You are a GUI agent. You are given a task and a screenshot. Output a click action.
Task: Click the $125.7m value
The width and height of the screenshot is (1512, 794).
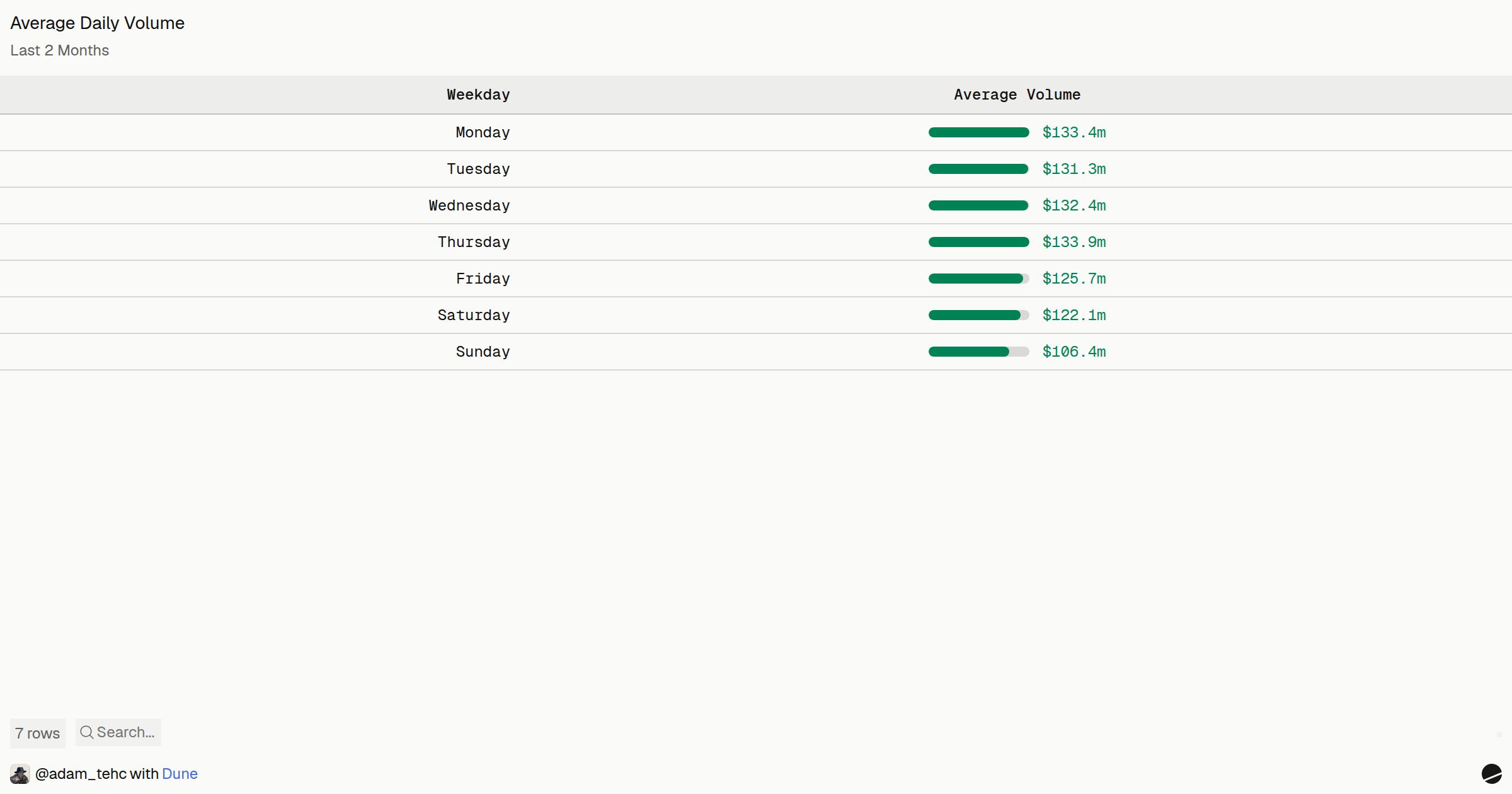coord(1074,279)
